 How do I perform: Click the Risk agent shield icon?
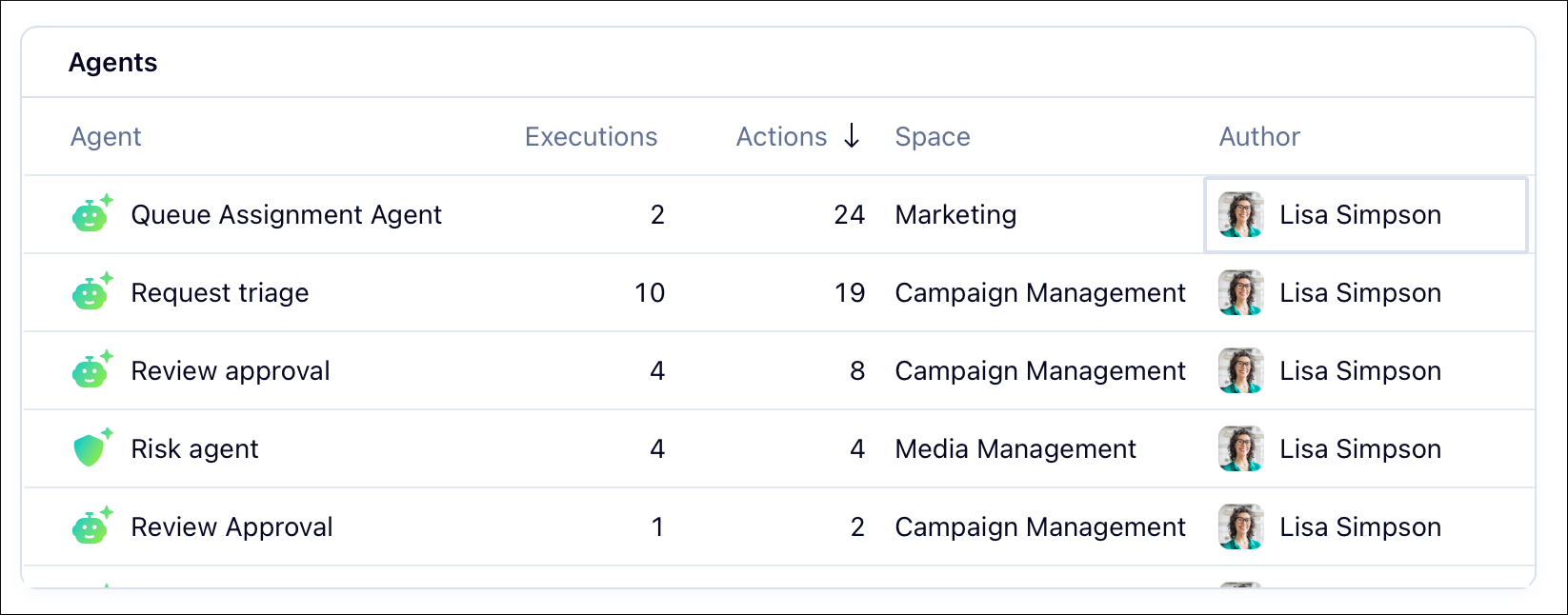92,448
